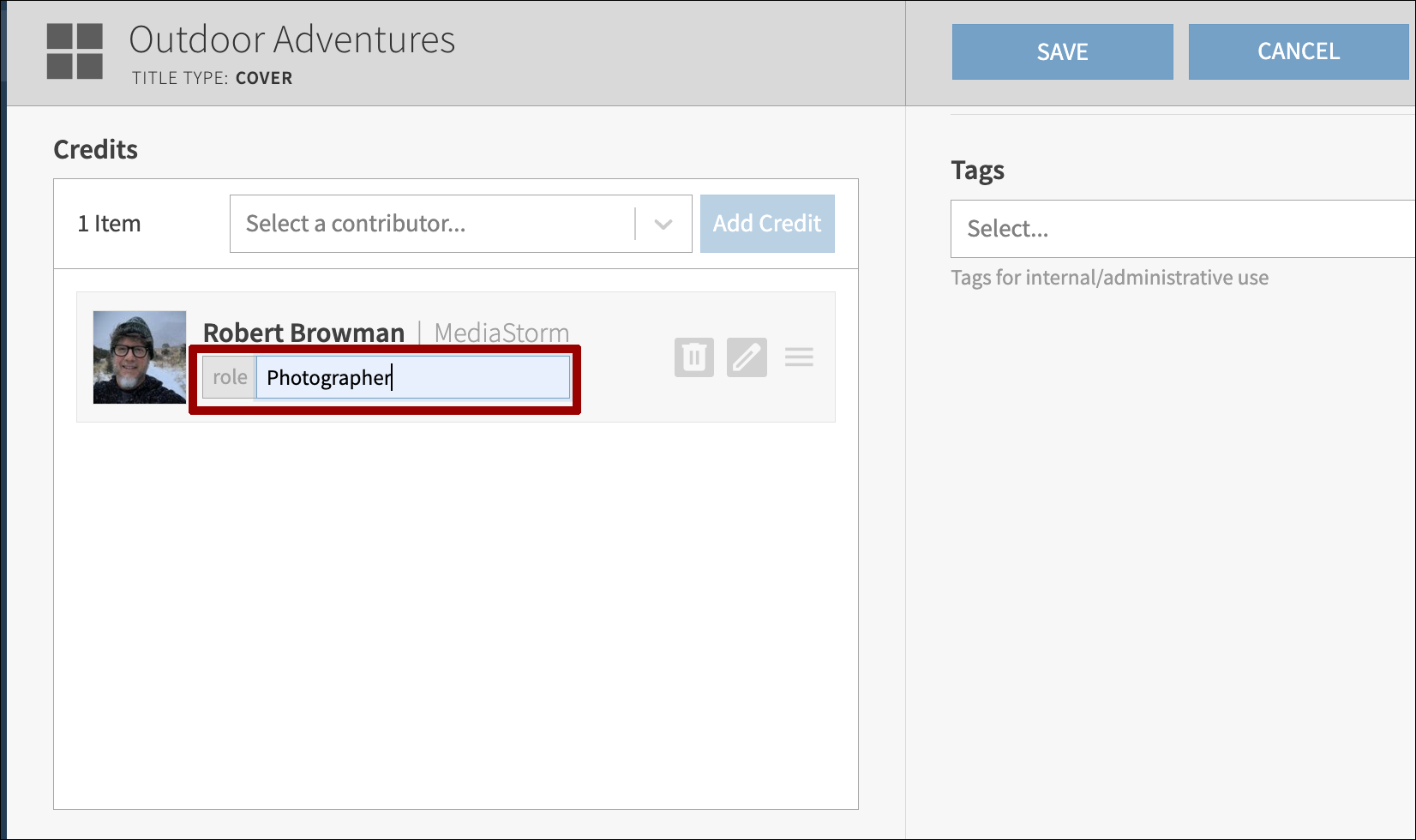Image resolution: width=1416 pixels, height=840 pixels.
Task: Click the Tags section heading
Action: click(x=977, y=171)
